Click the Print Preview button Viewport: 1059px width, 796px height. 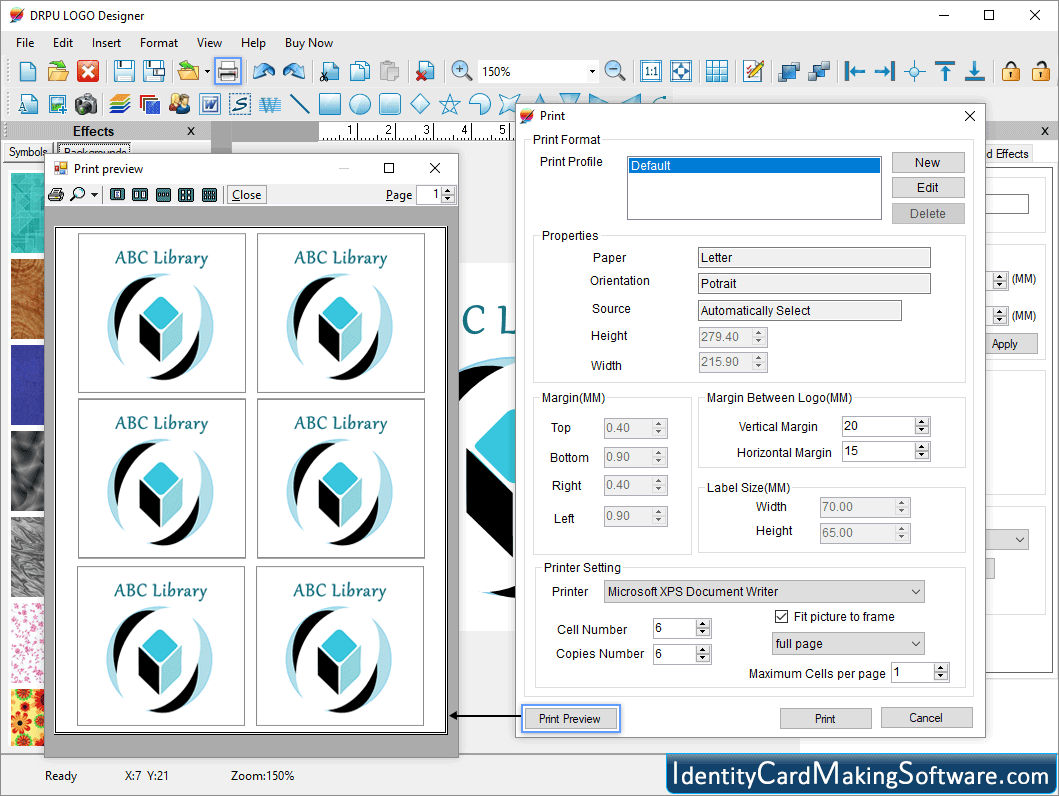point(570,718)
